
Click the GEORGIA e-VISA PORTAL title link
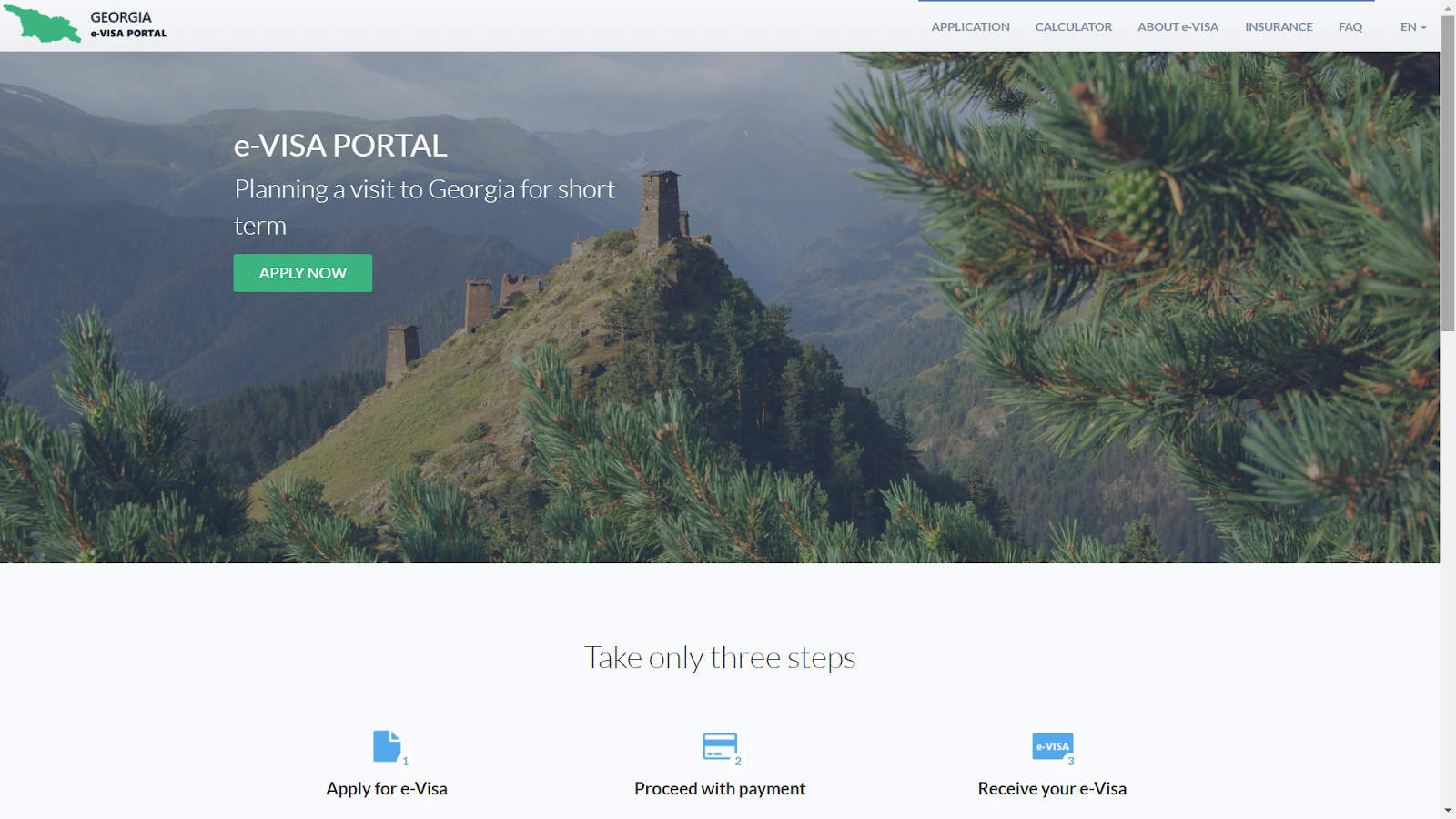pos(128,25)
